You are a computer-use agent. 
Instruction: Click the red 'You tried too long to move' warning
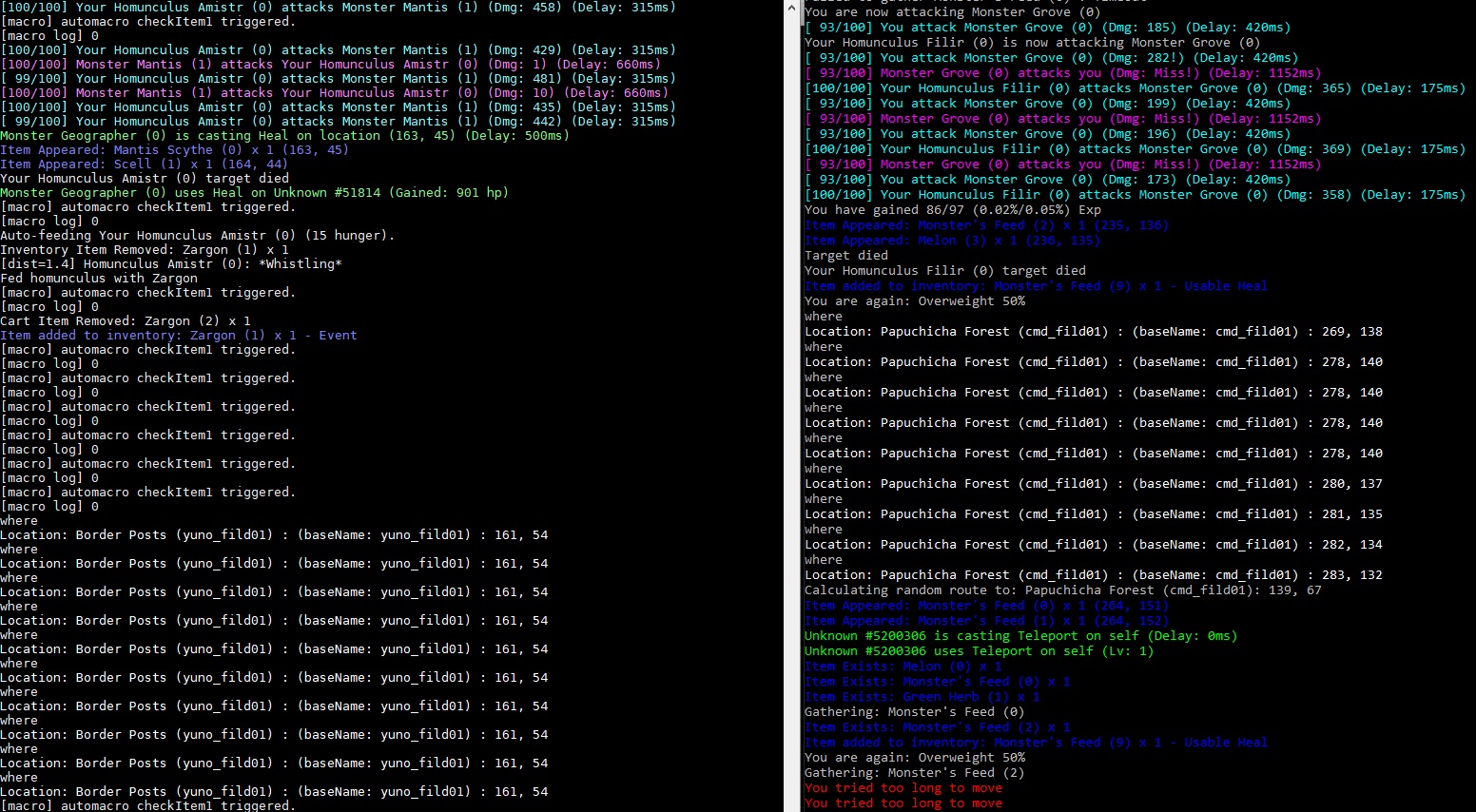[x=903, y=787]
